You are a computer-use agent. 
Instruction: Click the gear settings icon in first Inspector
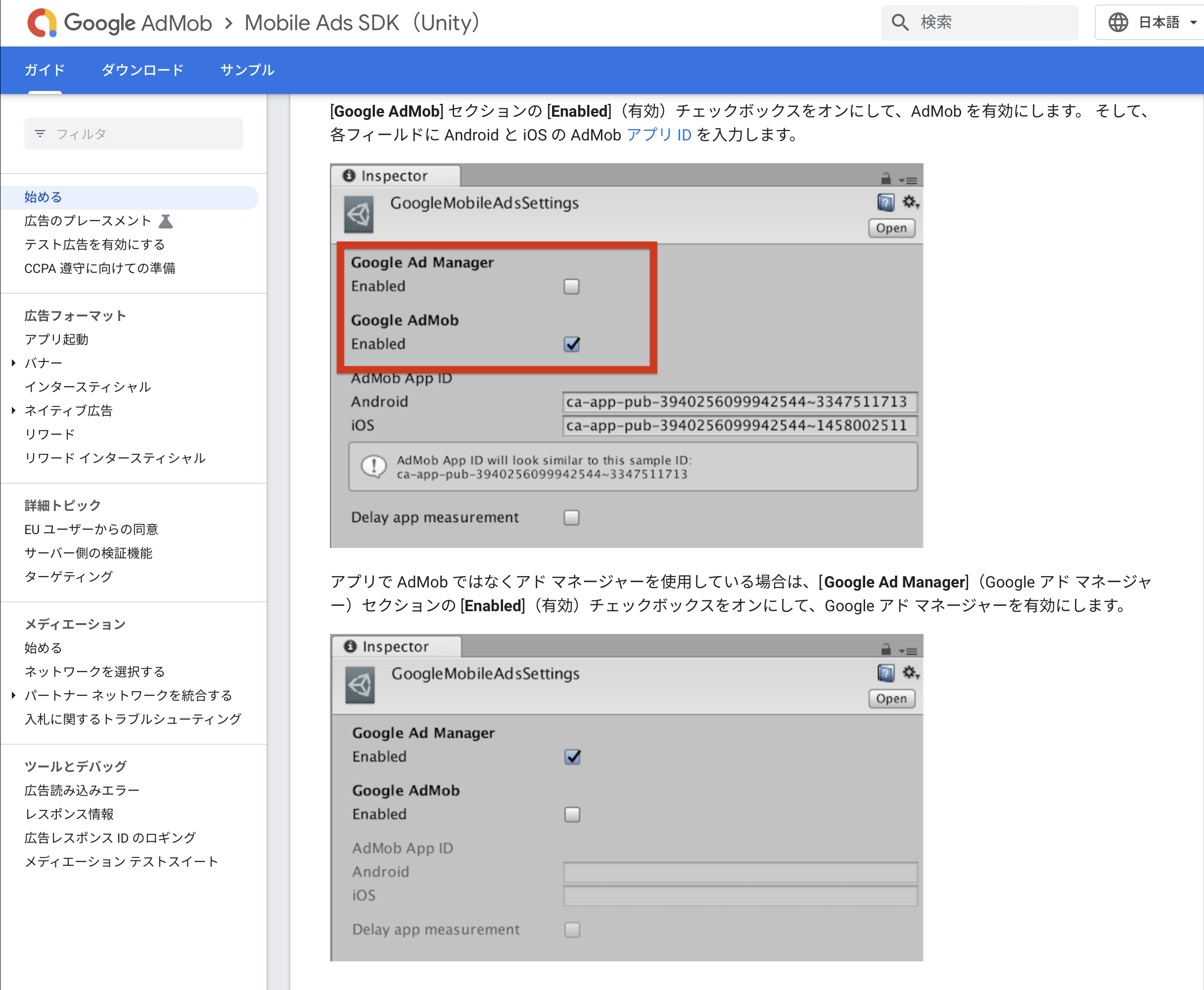coord(910,202)
